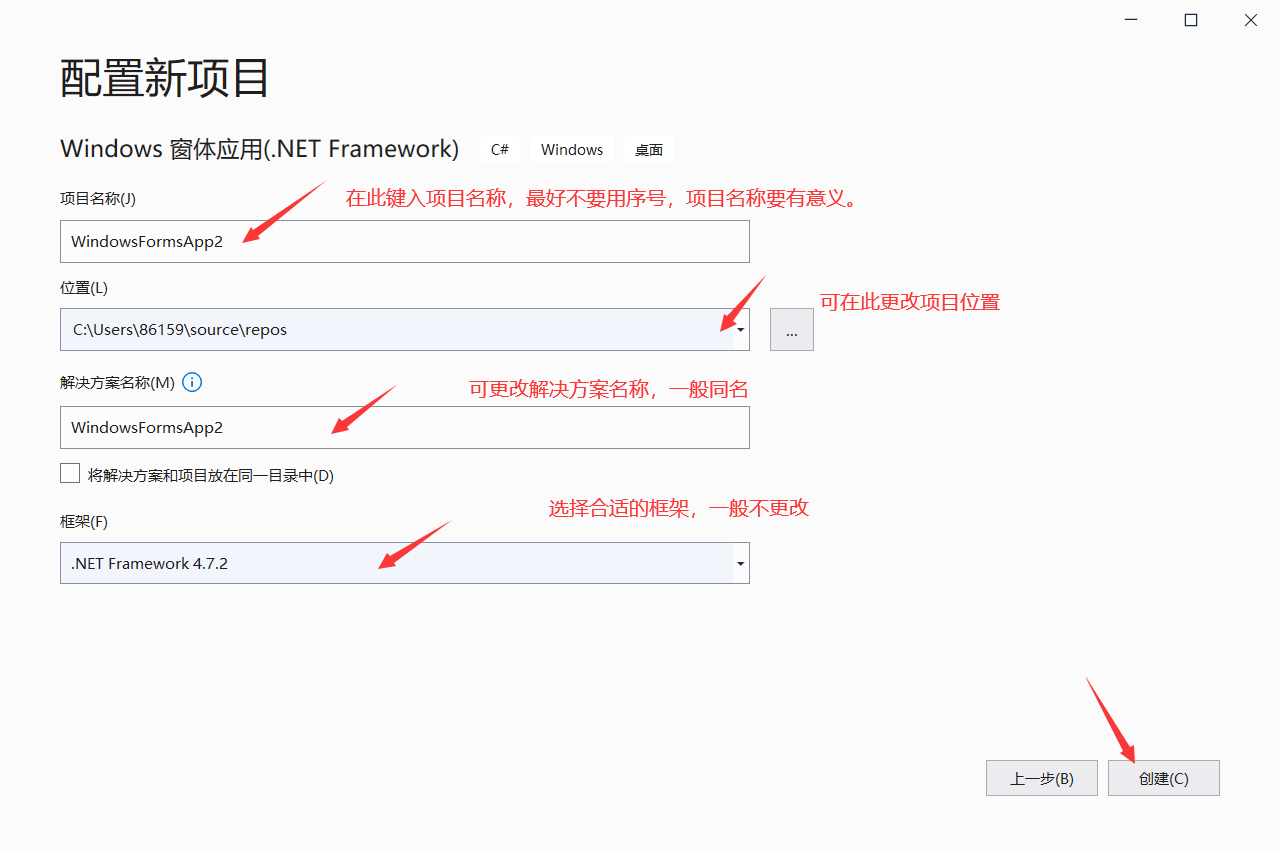1280x850 pixels.
Task: Click inside the 项目名称 input field
Action: [404, 241]
